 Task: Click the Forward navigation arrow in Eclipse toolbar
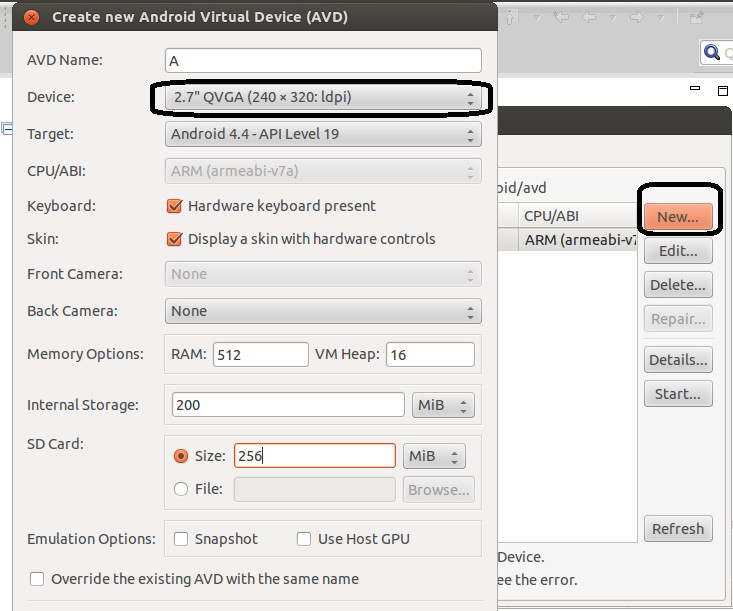point(636,17)
